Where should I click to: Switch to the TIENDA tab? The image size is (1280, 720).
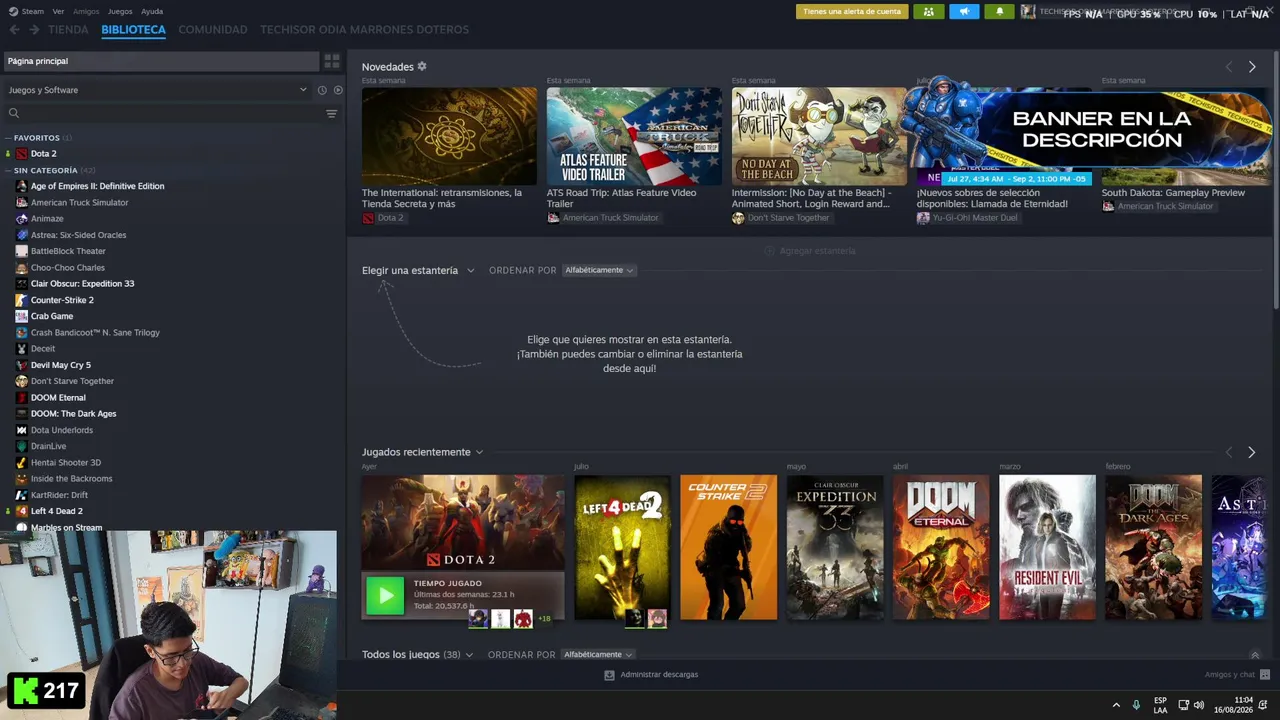pyautogui.click(x=68, y=30)
